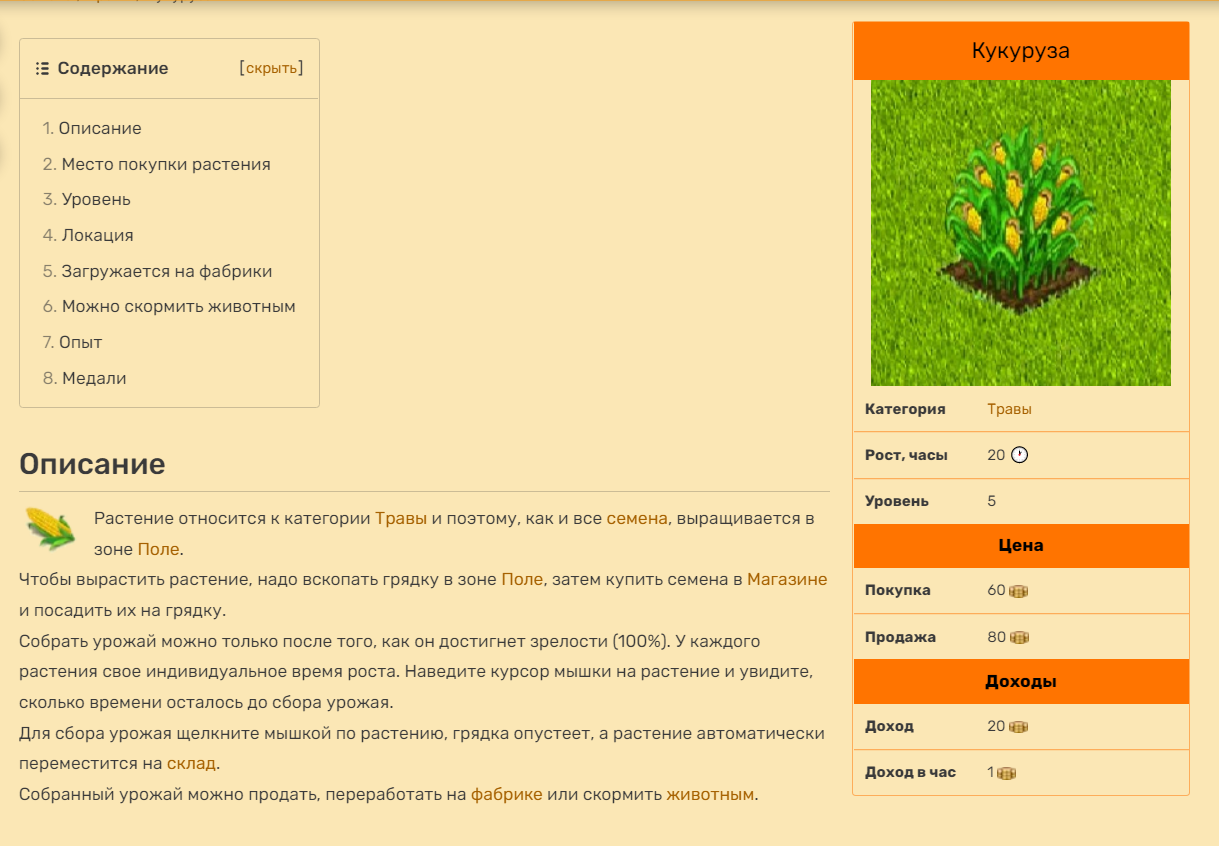Jump to section 1. Описание
This screenshot has height=846, width=1219.
92,128
